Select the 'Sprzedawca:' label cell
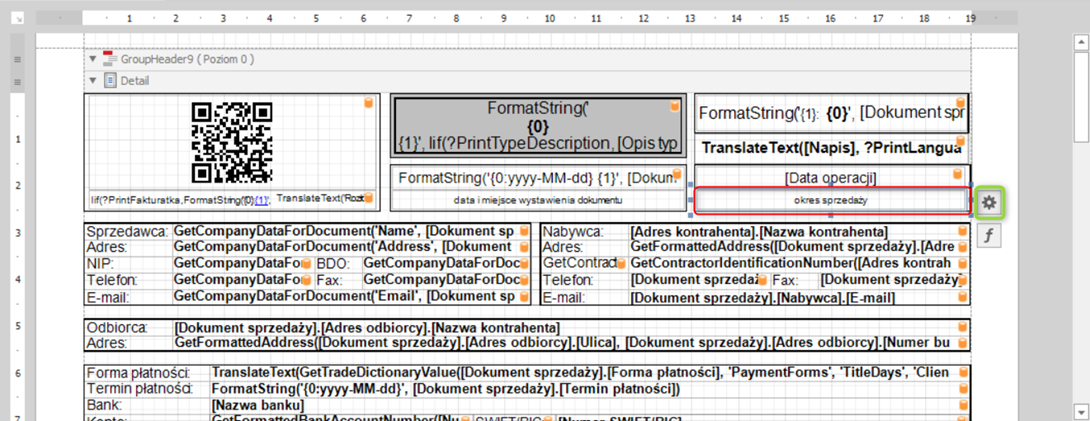 [128, 232]
